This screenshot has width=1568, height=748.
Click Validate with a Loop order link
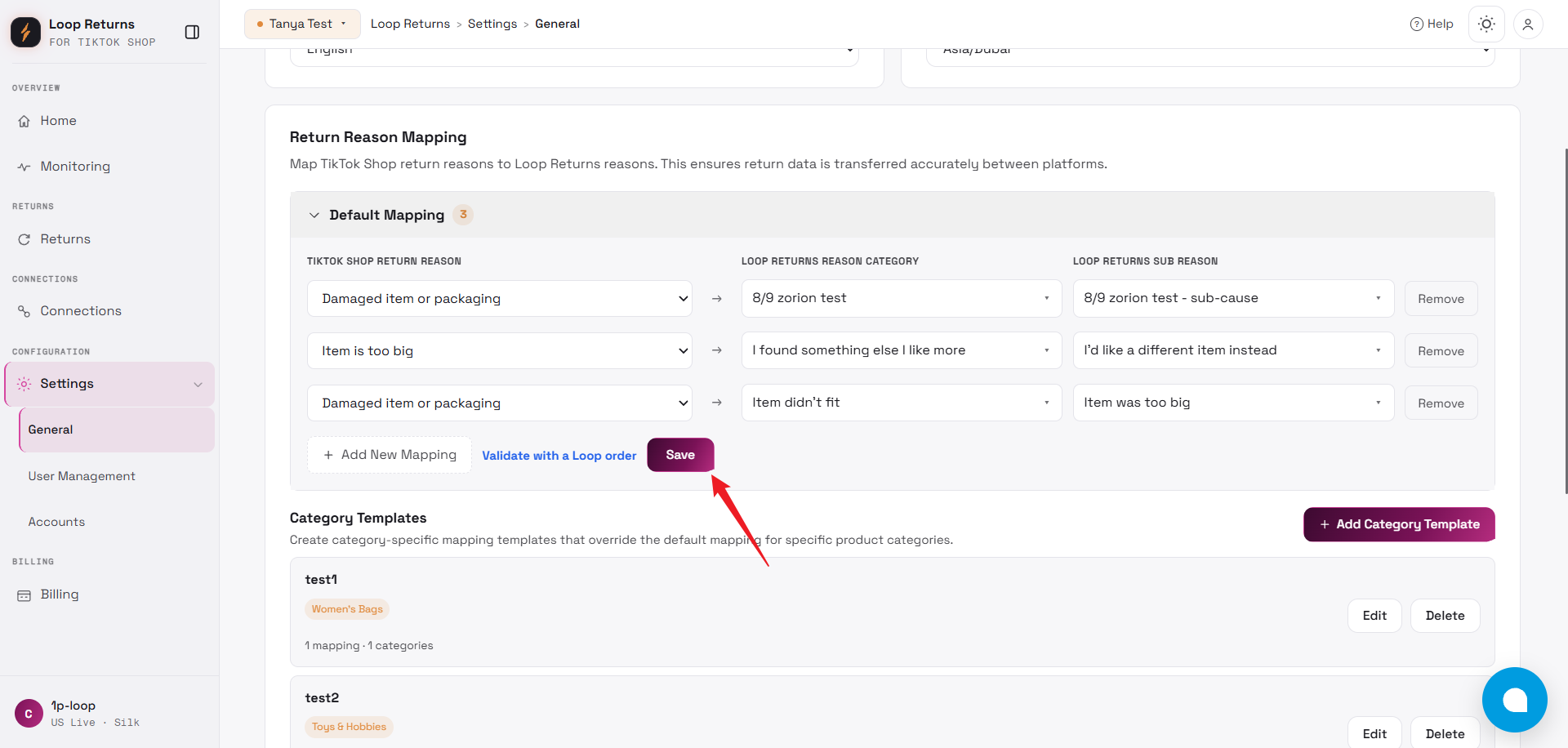click(559, 456)
